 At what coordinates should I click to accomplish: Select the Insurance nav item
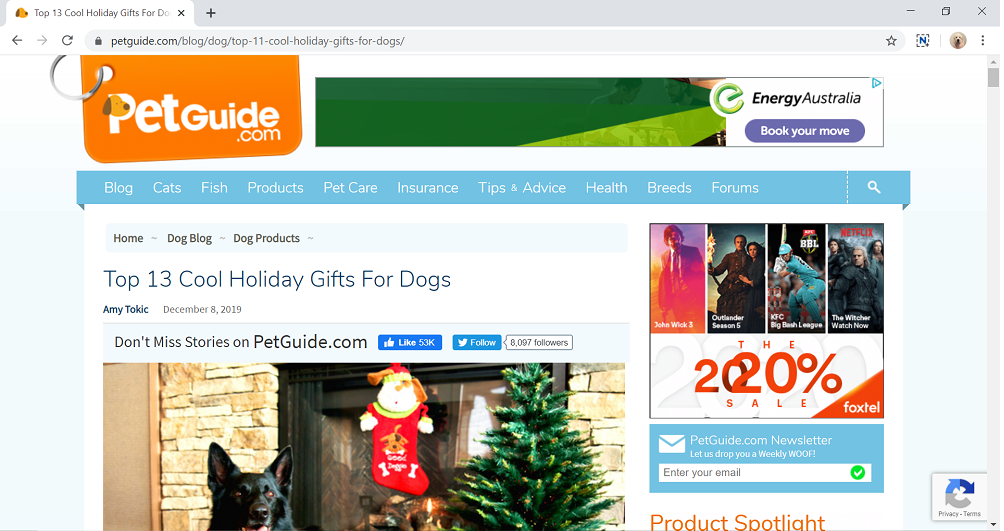tap(428, 188)
